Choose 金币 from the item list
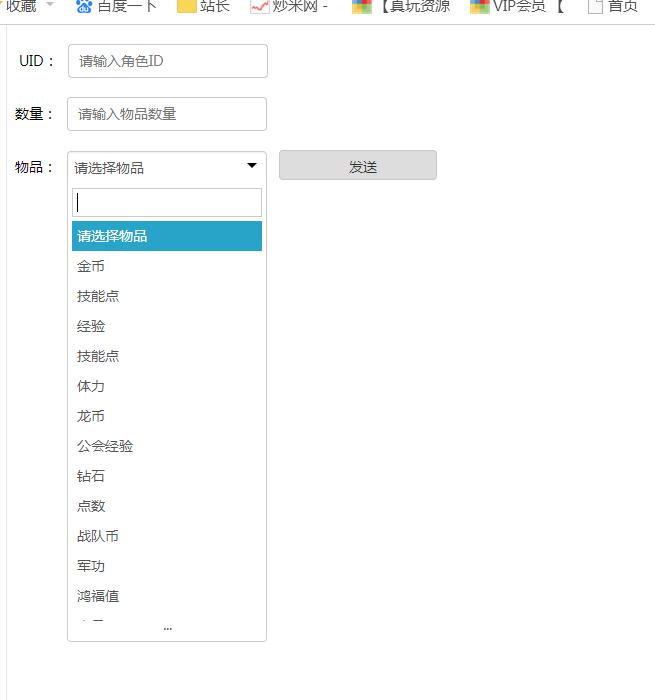Image resolution: width=655 pixels, height=700 pixels. (91, 266)
